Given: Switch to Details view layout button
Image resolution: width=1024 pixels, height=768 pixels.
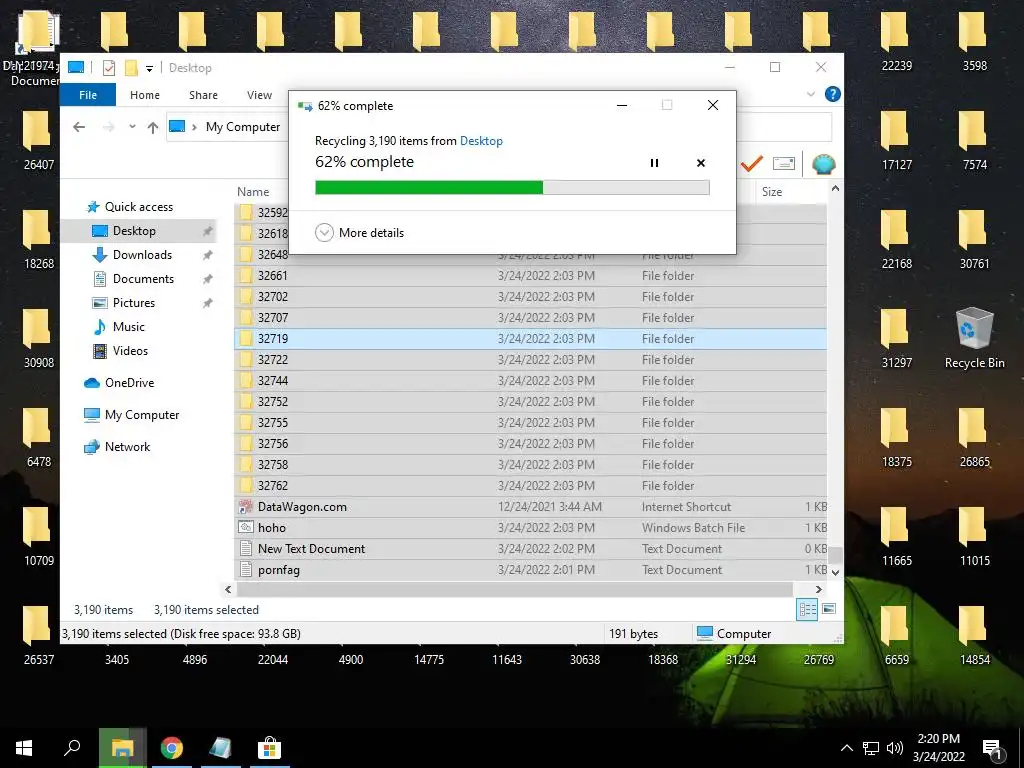Looking at the screenshot, I should point(807,609).
